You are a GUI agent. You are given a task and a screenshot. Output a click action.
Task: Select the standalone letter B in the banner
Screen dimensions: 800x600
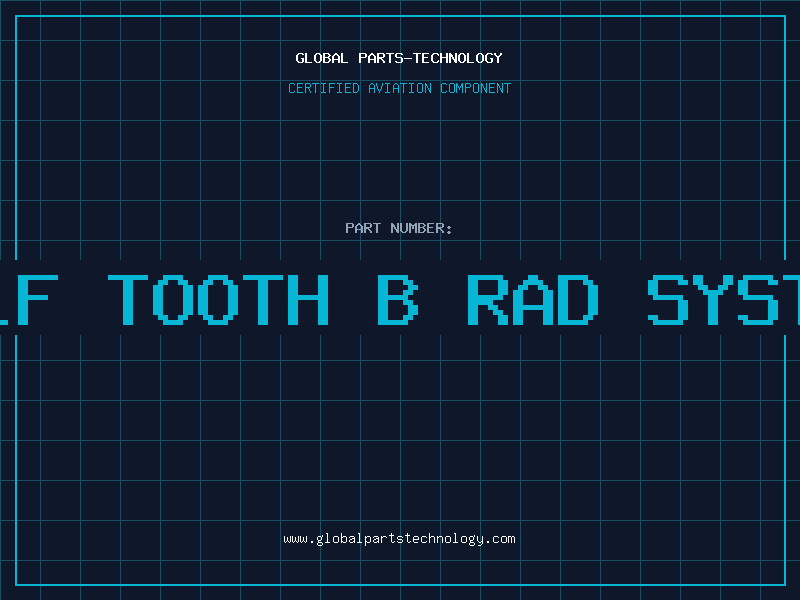point(397,299)
